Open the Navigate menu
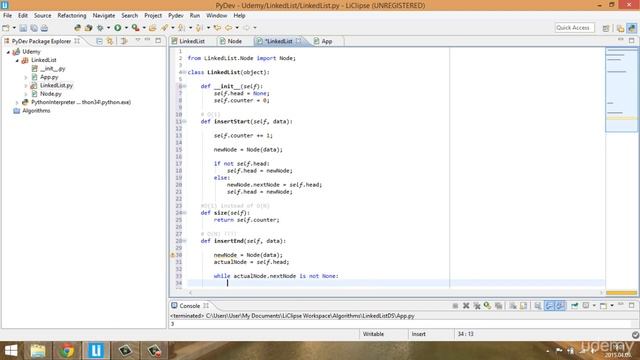 (x=104, y=16)
